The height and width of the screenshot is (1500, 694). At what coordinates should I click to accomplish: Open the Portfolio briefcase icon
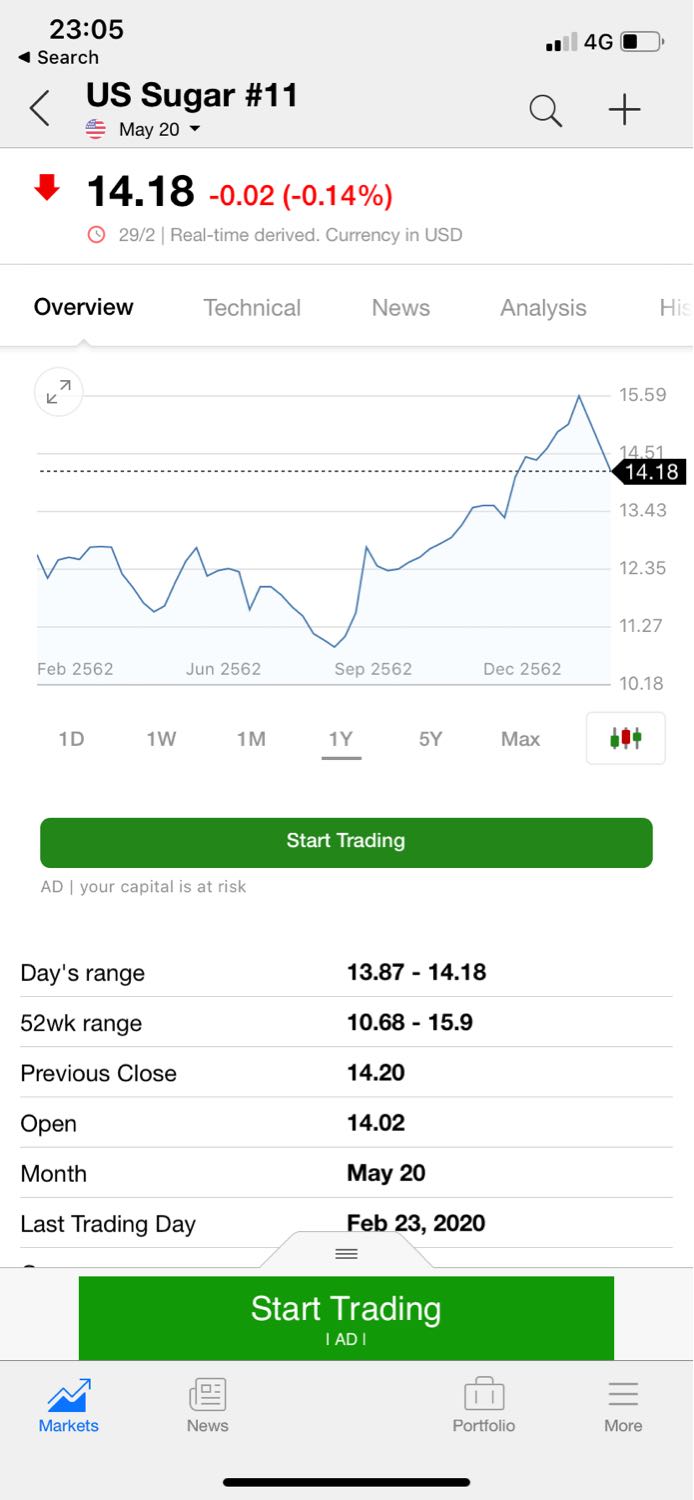coord(483,1404)
